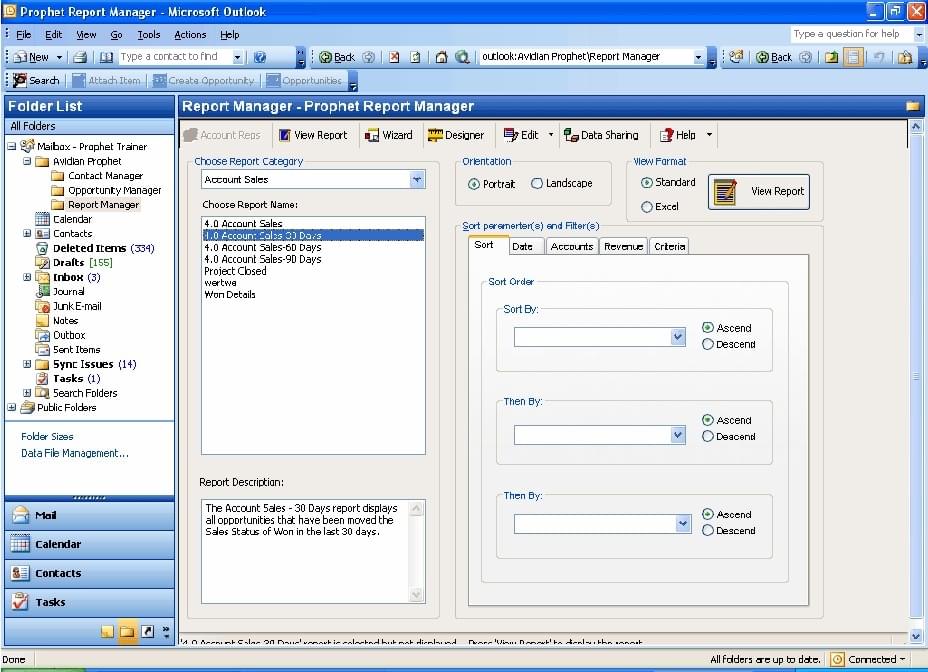Click the Report Description scrollbar down arrow

coord(416,595)
